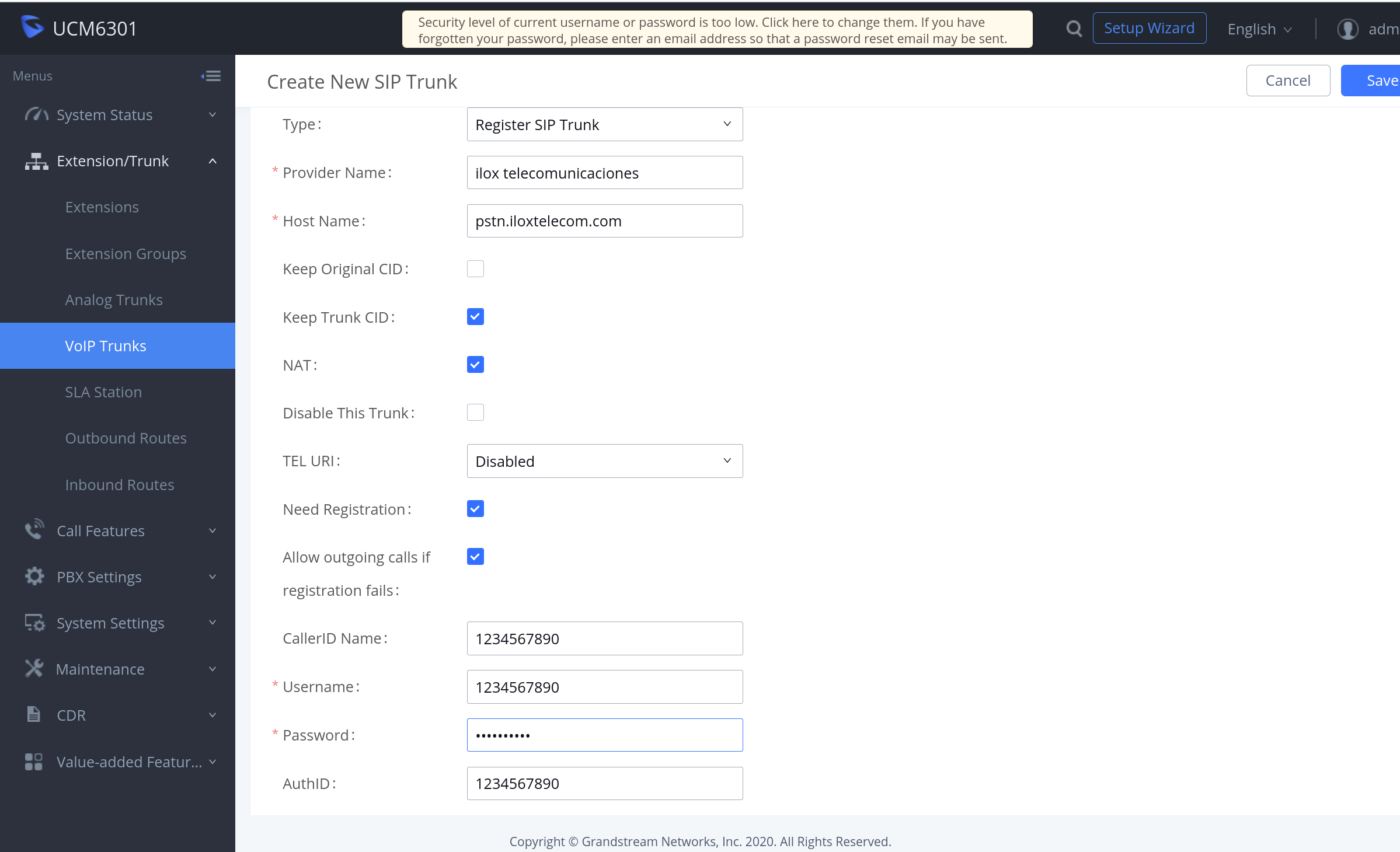The height and width of the screenshot is (852, 1400).
Task: Click the PBX Settings gear icon
Action: 34,576
